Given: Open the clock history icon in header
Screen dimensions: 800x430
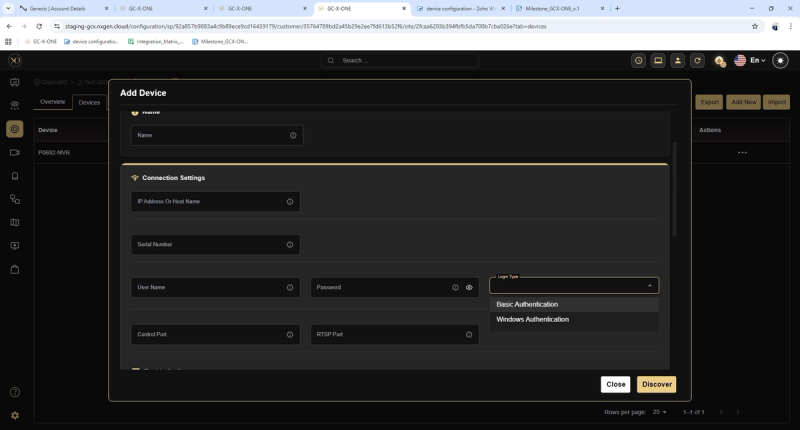Looking at the screenshot, I should (x=638, y=60).
